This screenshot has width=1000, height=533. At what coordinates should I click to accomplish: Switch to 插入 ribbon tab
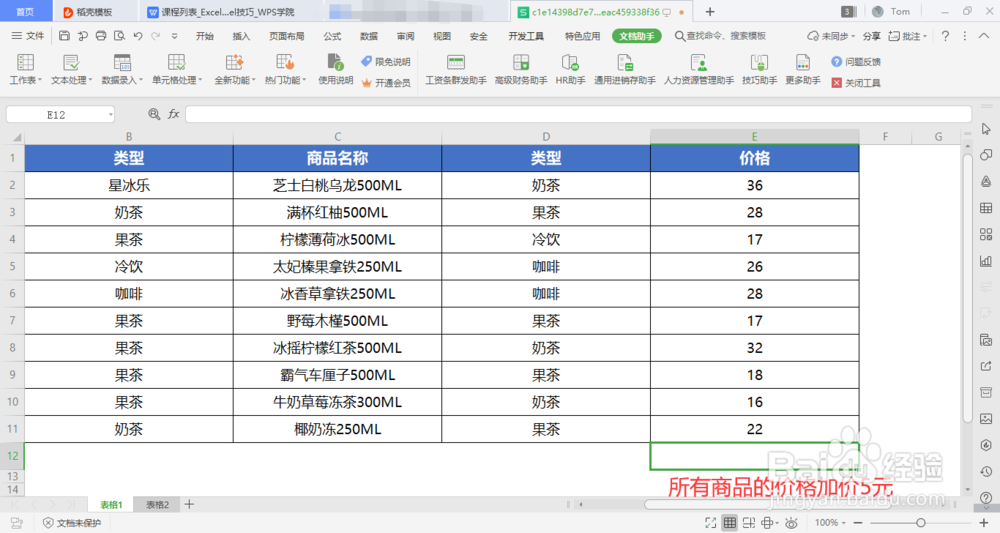pyautogui.click(x=241, y=36)
